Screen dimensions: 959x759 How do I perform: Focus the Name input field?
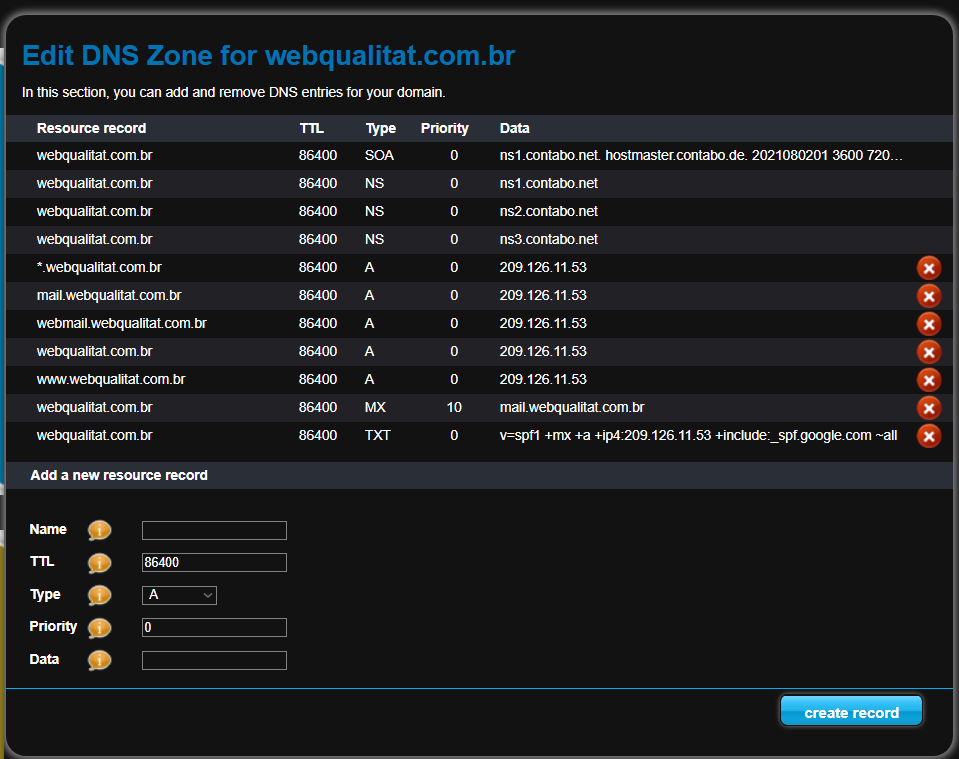click(x=214, y=530)
